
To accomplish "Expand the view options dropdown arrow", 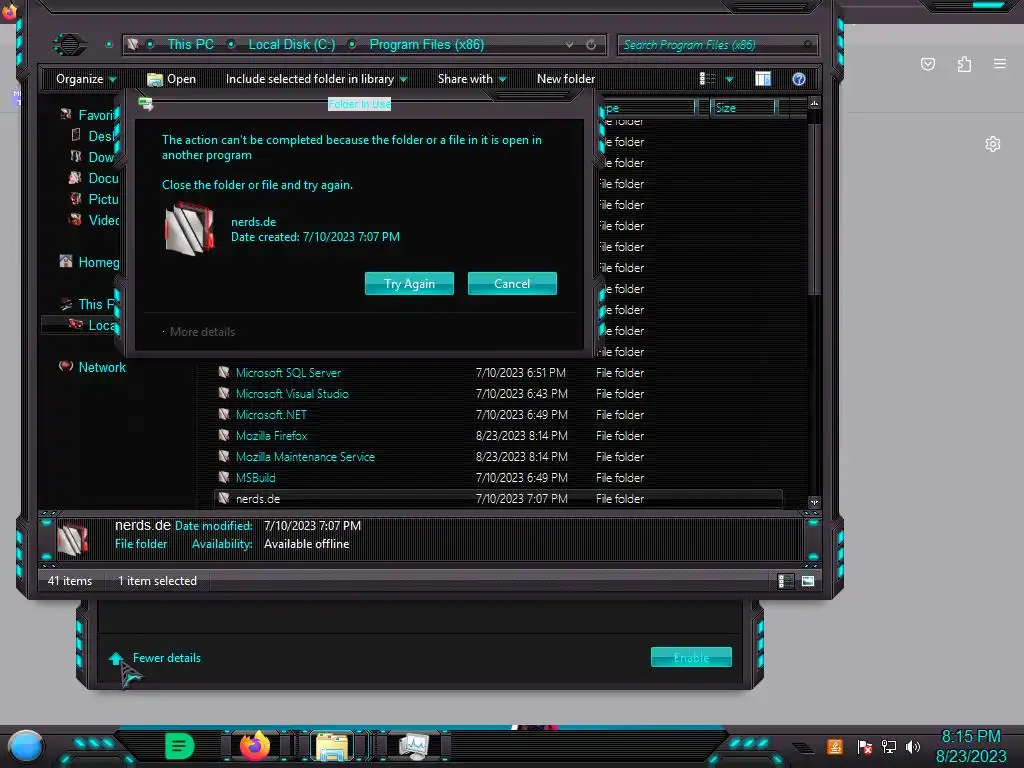I will [729, 79].
